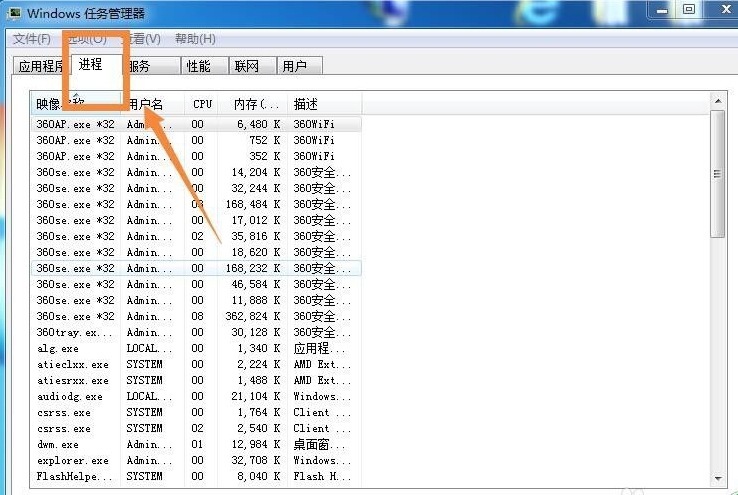This screenshot has width=738, height=495.
Task: Open the 帮助(H) menu
Action: tap(195, 39)
